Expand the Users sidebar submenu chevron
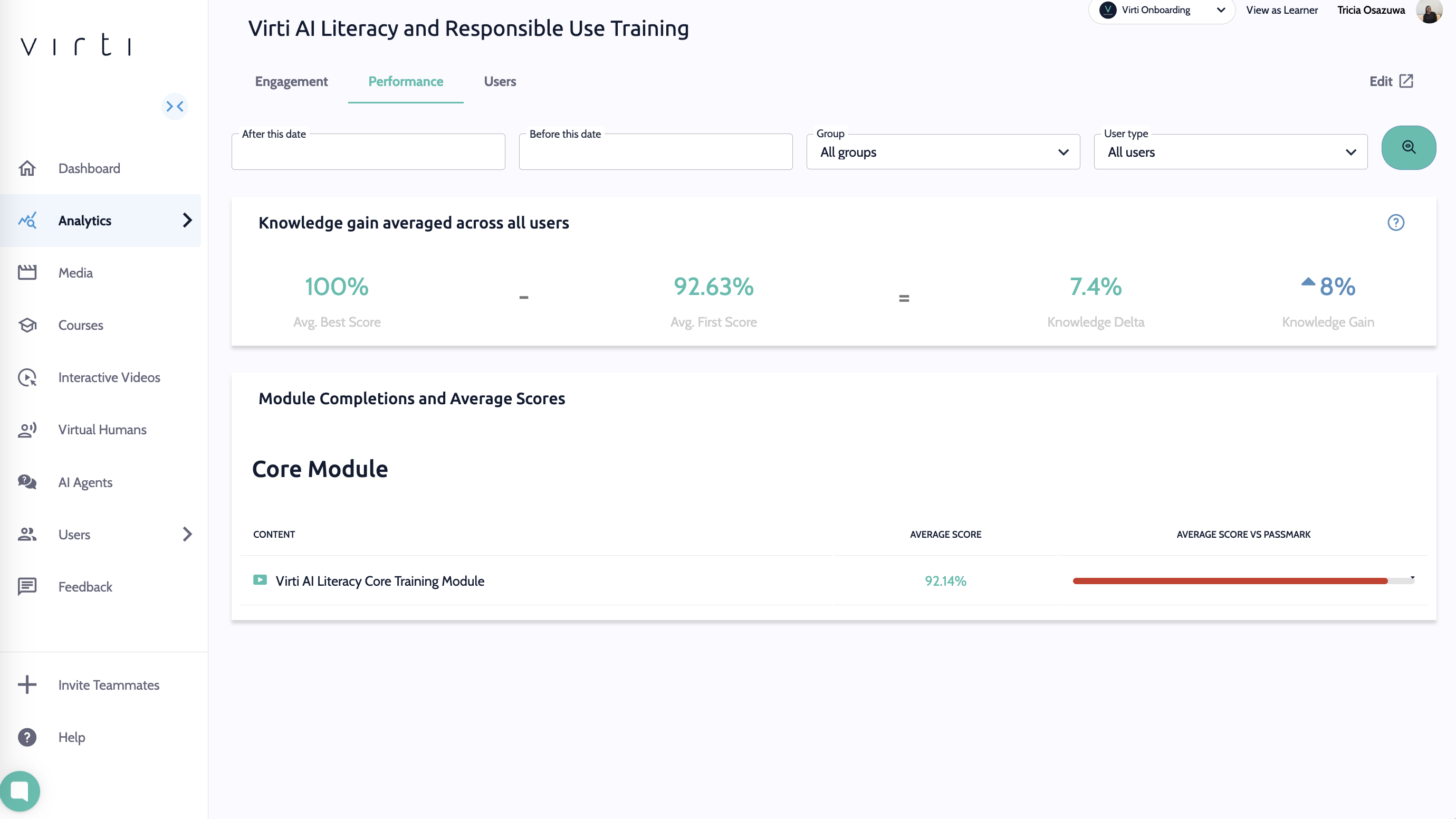 [x=187, y=534]
